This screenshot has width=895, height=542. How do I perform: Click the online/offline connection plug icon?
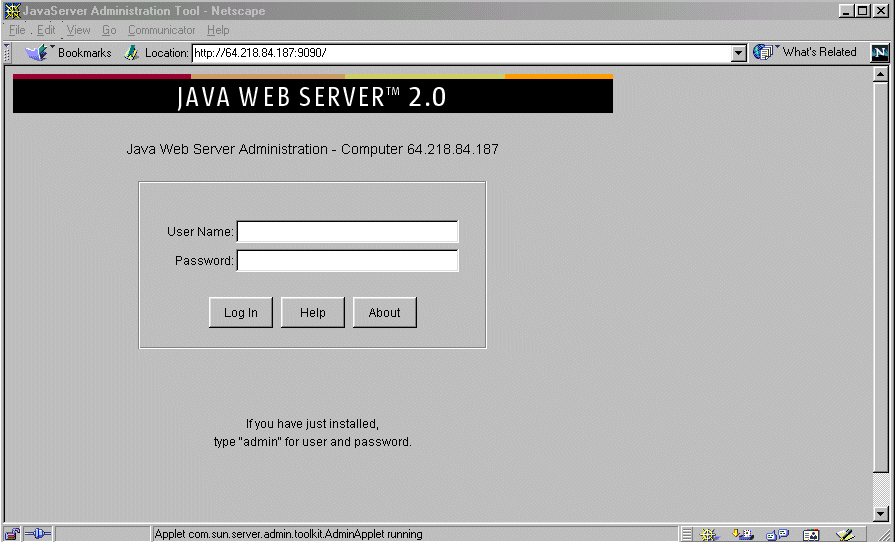[x=38, y=534]
